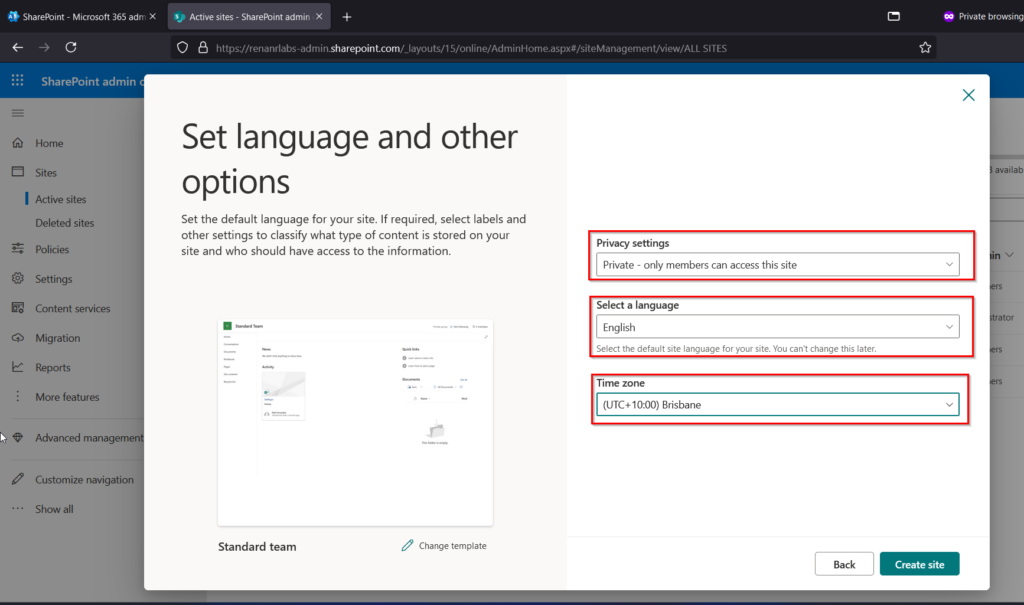The width and height of the screenshot is (1024, 605).
Task: Close the Active sites tab
Action: click(x=319, y=16)
